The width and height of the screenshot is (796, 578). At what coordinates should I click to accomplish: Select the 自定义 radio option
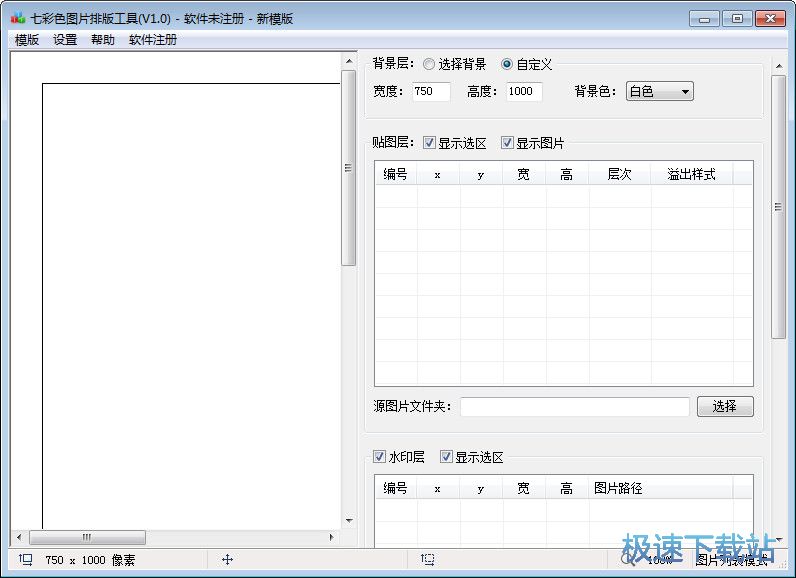coord(507,64)
